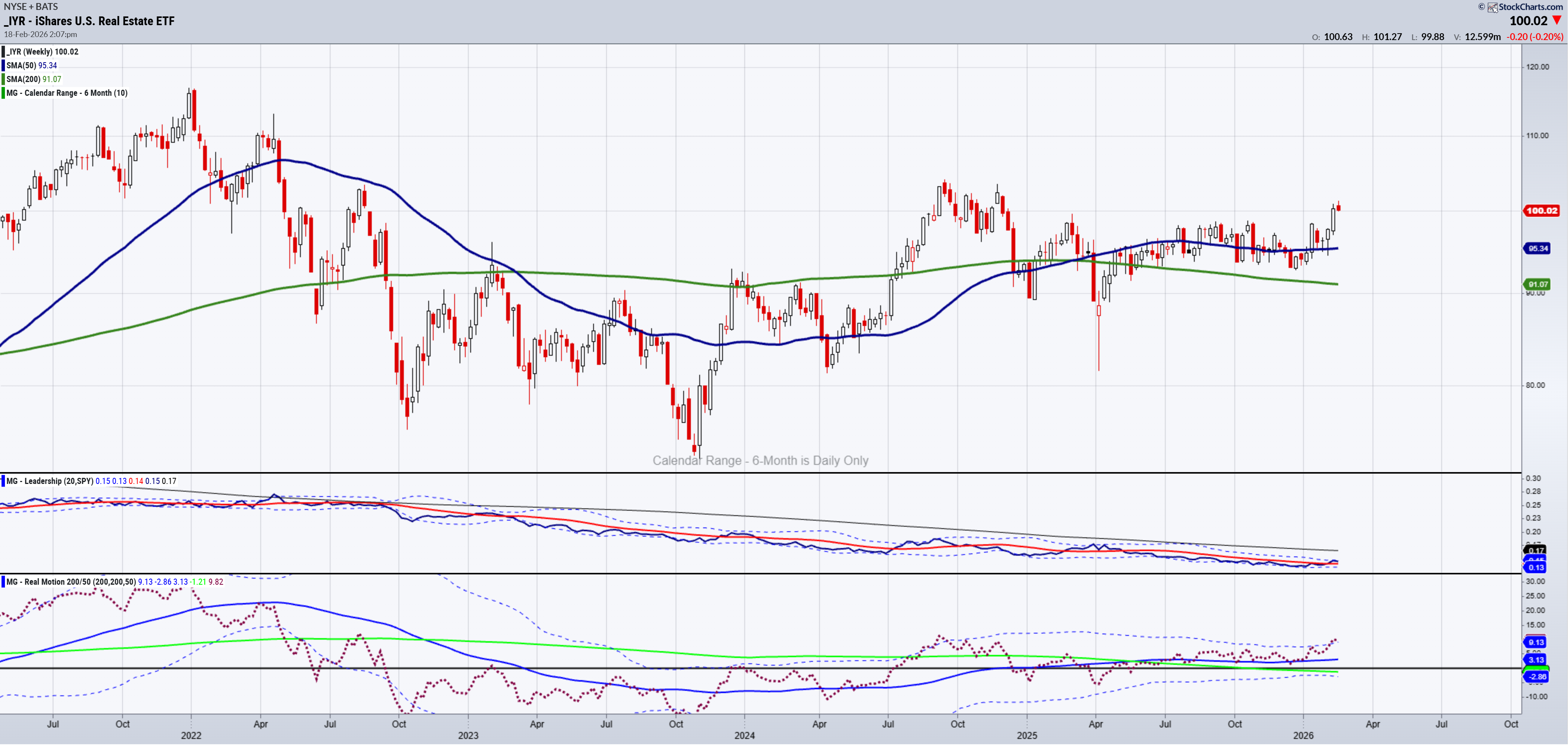The height and width of the screenshot is (745, 1568).
Task: Click the 2024 year marker on time axis
Action: pos(744,735)
